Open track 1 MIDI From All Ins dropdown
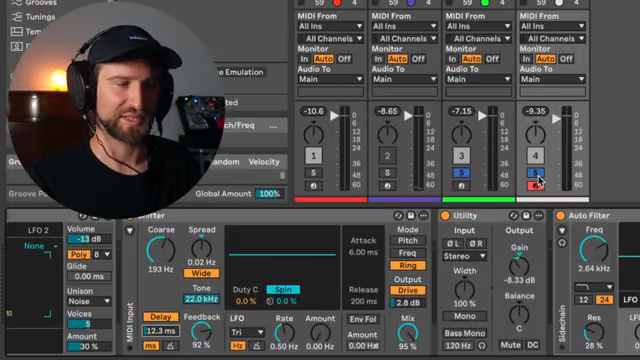The height and width of the screenshot is (360, 640). pos(330,26)
